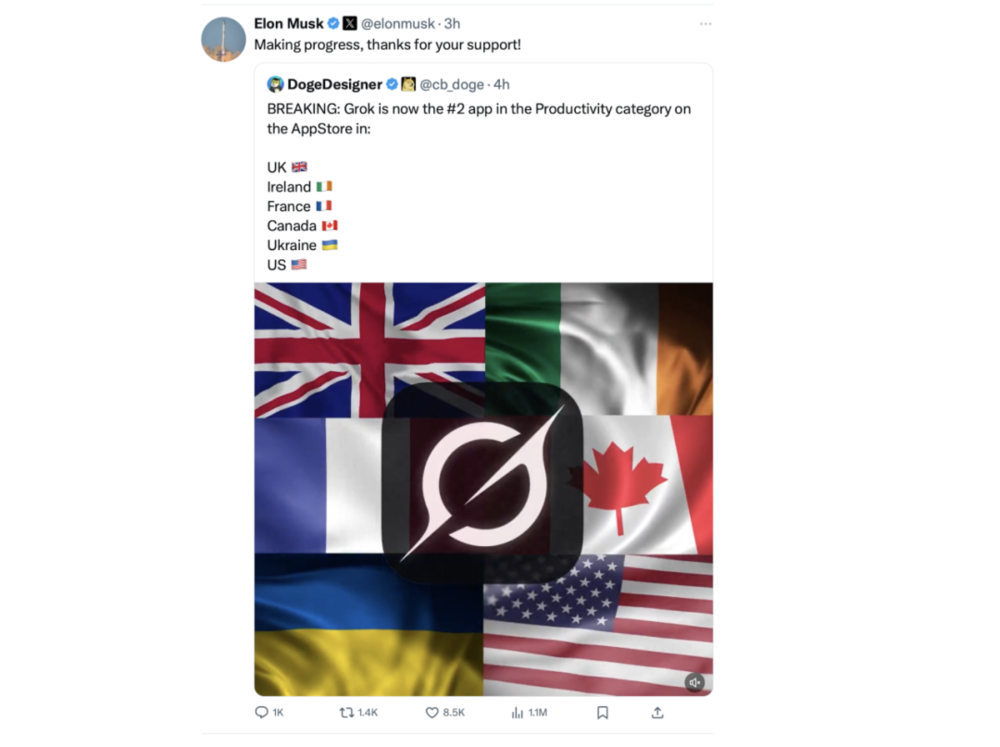Open DogeDesigner's small avatar
This screenshot has width=1000, height=747.
pos(275,85)
